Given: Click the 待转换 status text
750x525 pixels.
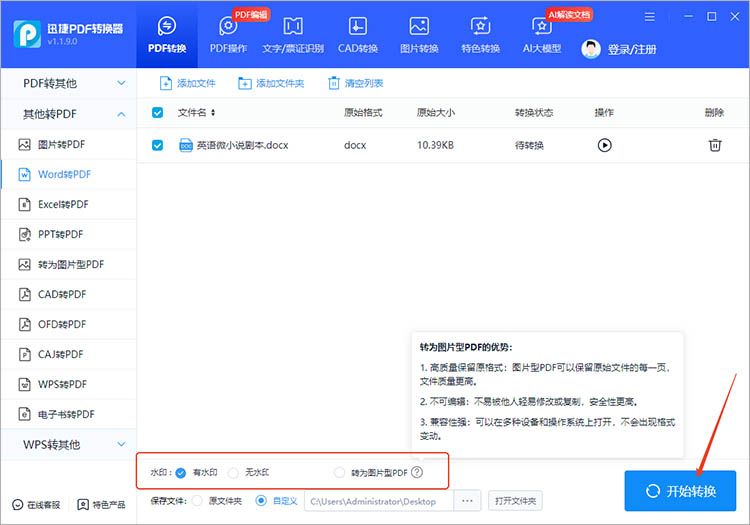Looking at the screenshot, I should [529, 145].
